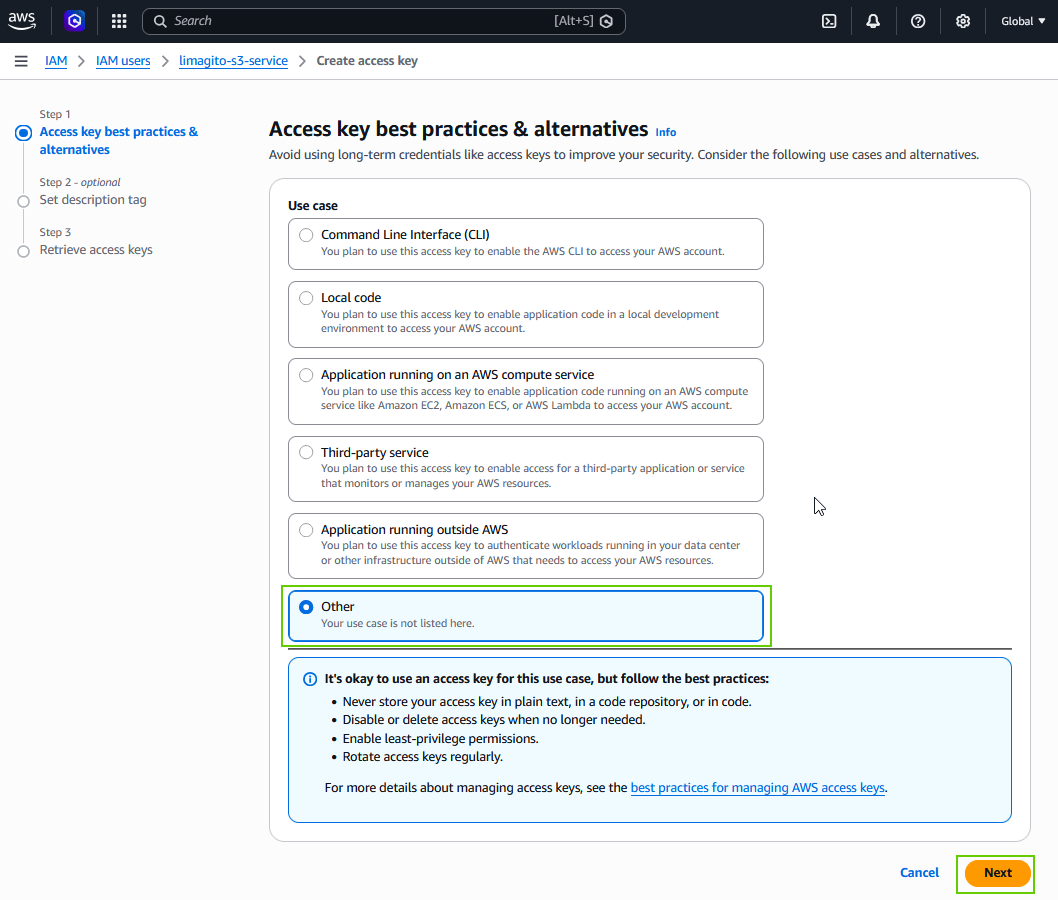The height and width of the screenshot is (900, 1058).
Task: Click 'Disable or delete access keys when no longer needed.'
Action: coord(494,720)
